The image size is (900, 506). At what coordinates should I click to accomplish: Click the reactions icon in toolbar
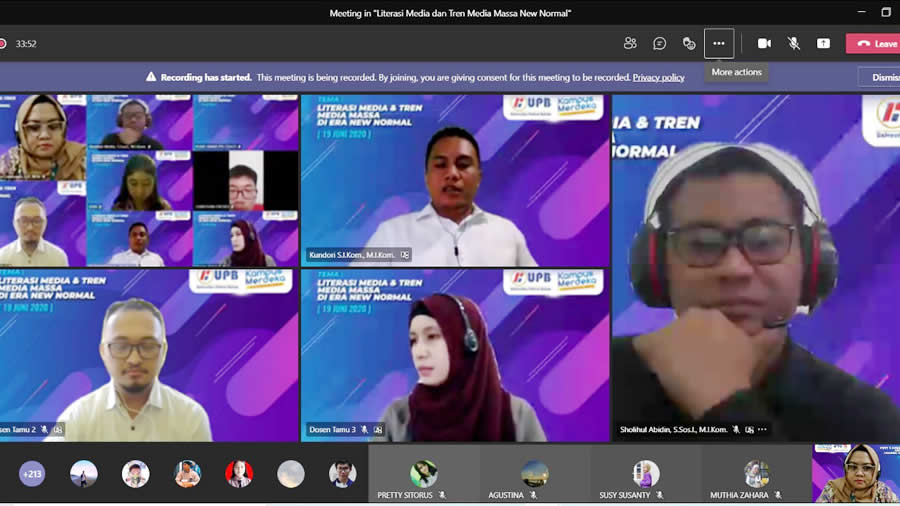click(x=689, y=43)
